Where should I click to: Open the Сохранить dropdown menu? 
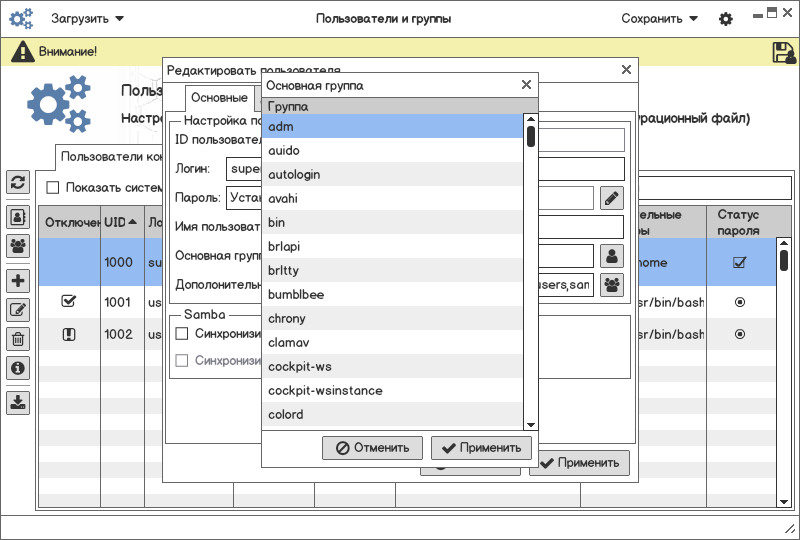[x=659, y=19]
